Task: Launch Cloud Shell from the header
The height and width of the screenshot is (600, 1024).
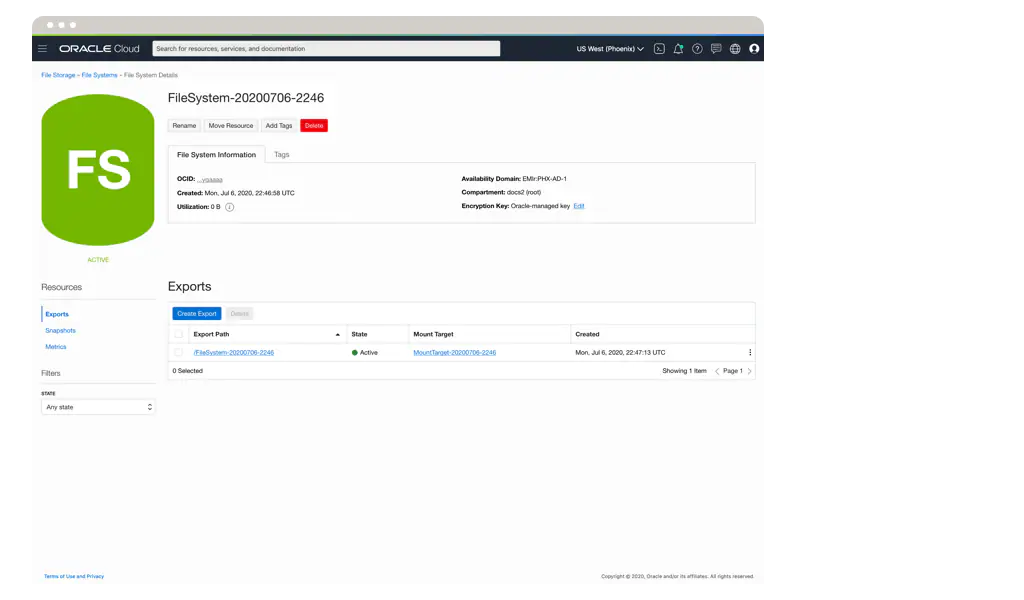Action: pyautogui.click(x=659, y=48)
